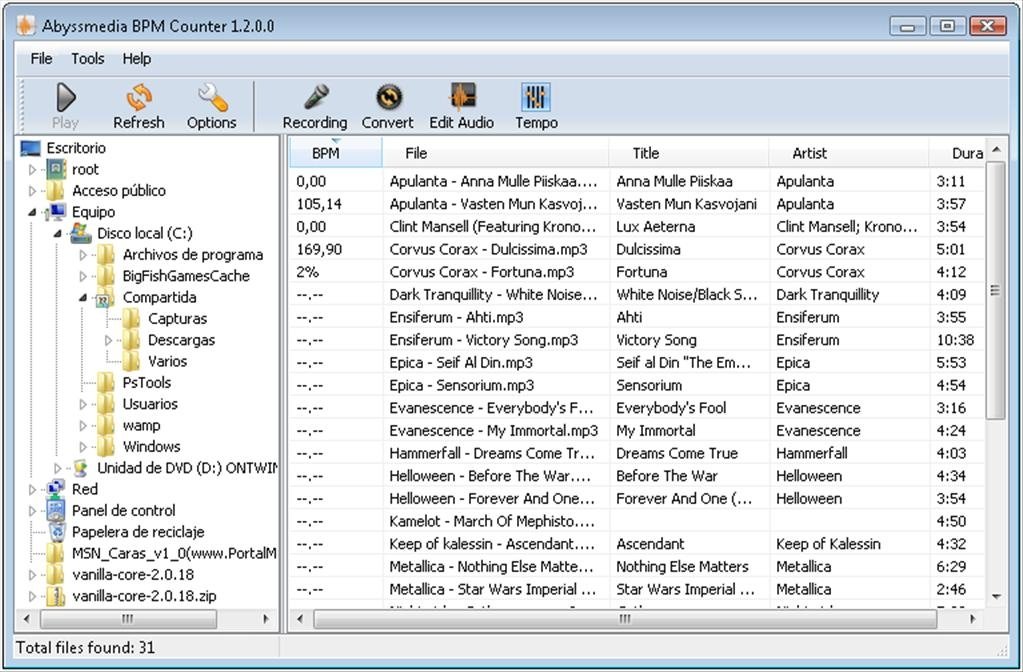Click the Disco local (C:) drive icon
Image resolution: width=1023 pixels, height=672 pixels.
point(81,233)
